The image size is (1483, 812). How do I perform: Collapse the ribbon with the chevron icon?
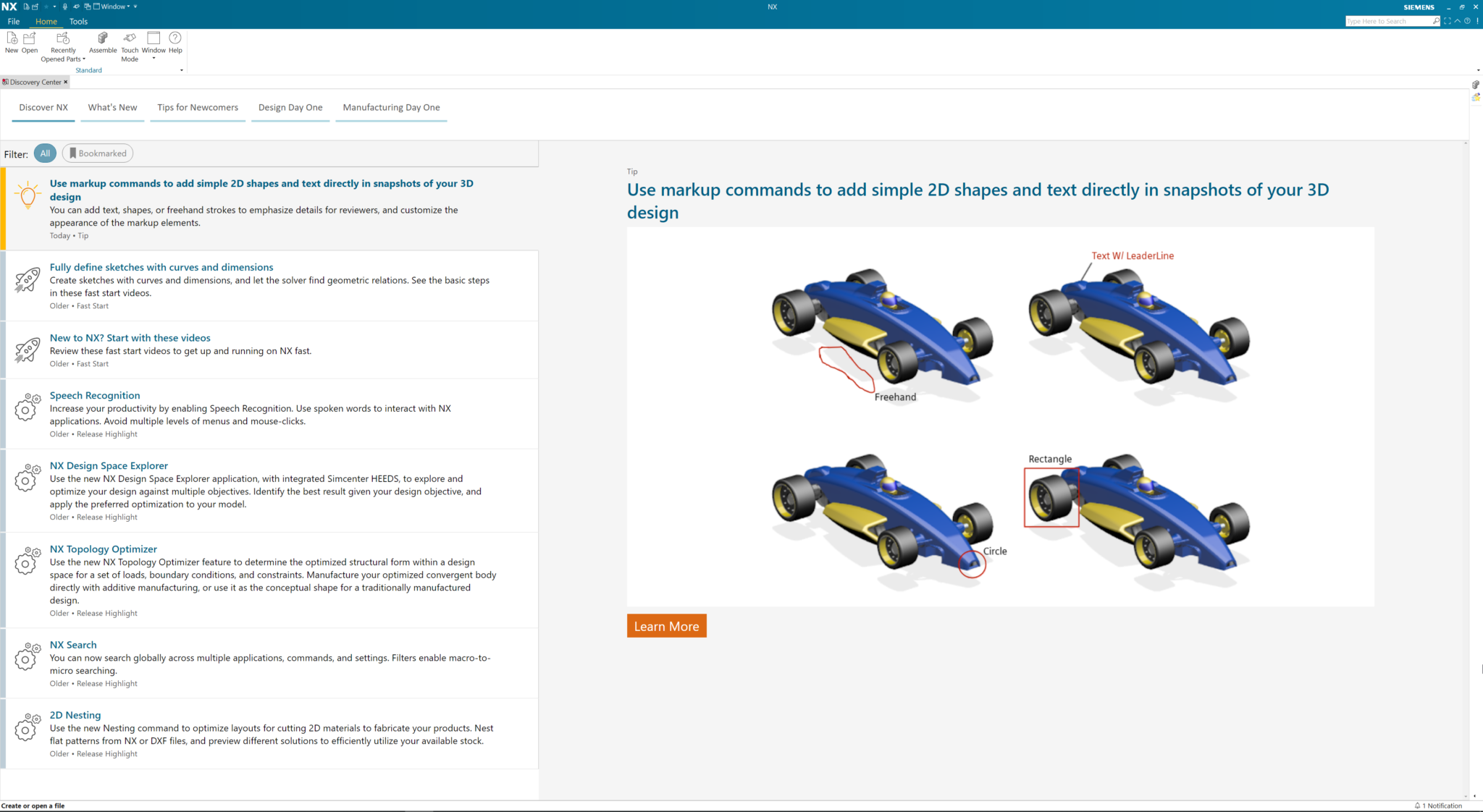click(x=1458, y=21)
